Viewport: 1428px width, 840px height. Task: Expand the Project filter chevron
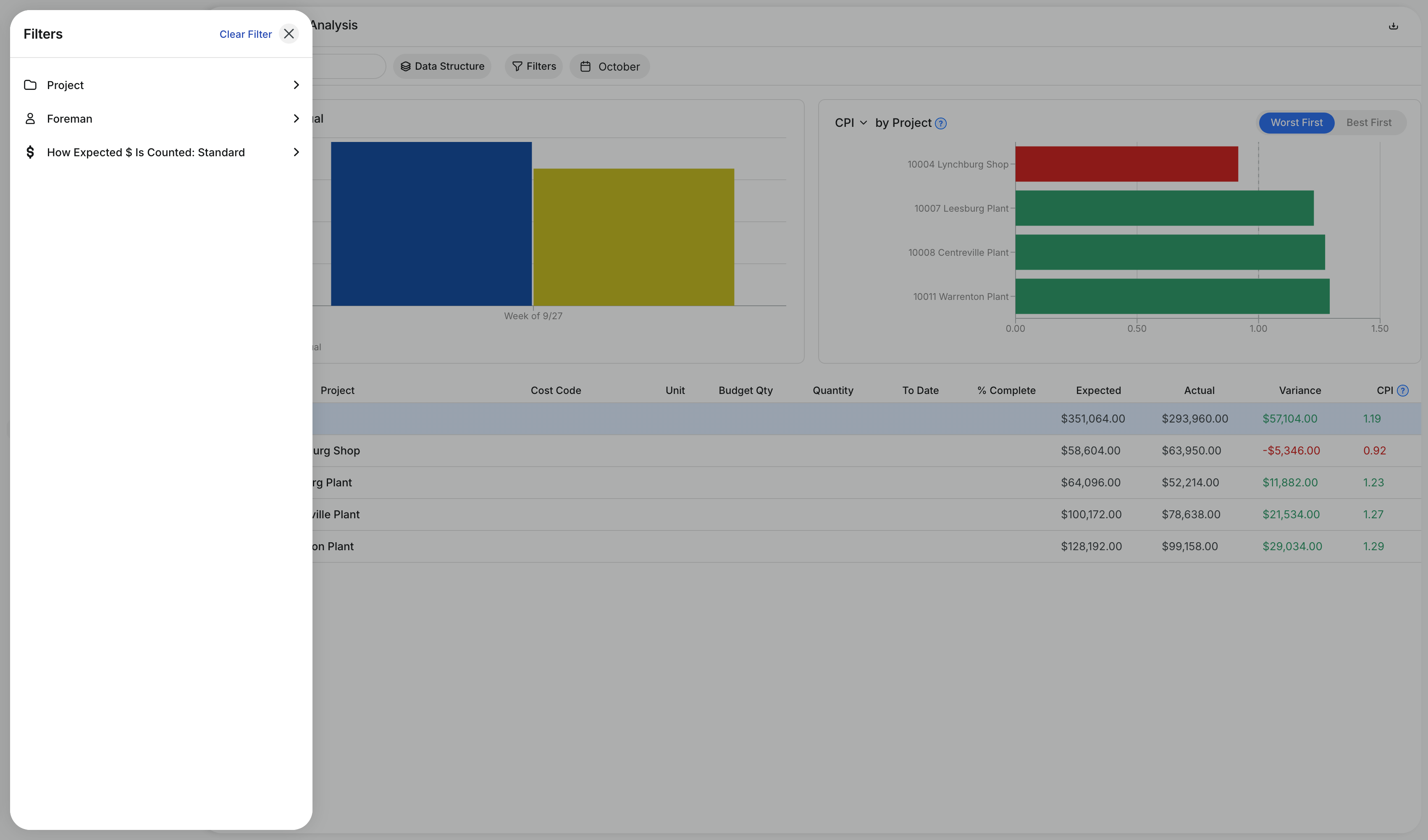[x=296, y=85]
